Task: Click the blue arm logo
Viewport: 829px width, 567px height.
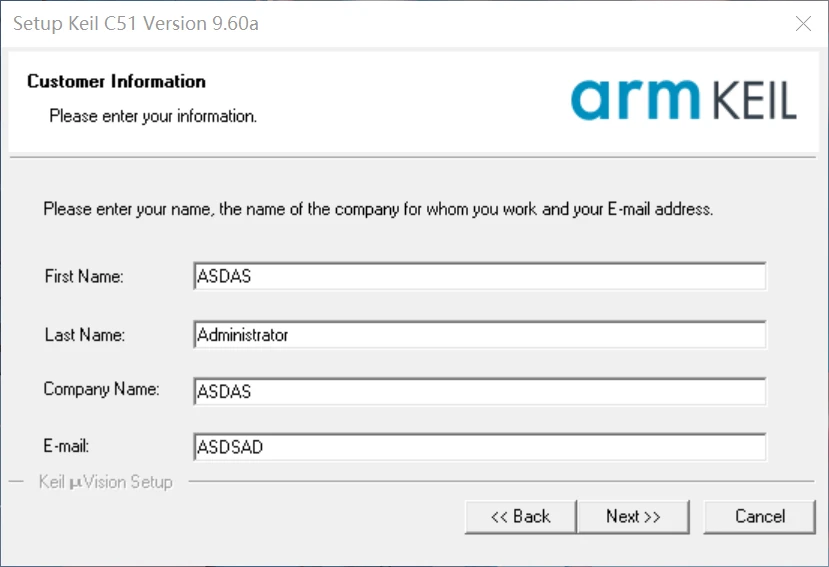Action: point(636,100)
